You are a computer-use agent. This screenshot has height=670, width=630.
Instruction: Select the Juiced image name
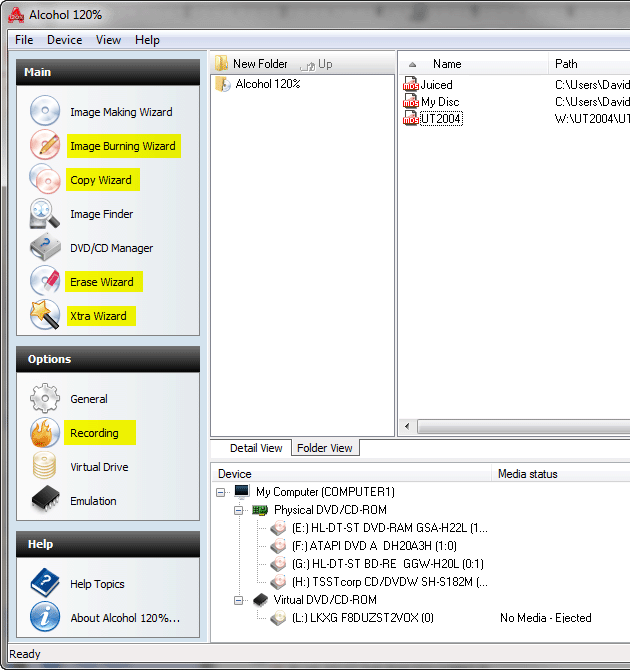coord(436,85)
